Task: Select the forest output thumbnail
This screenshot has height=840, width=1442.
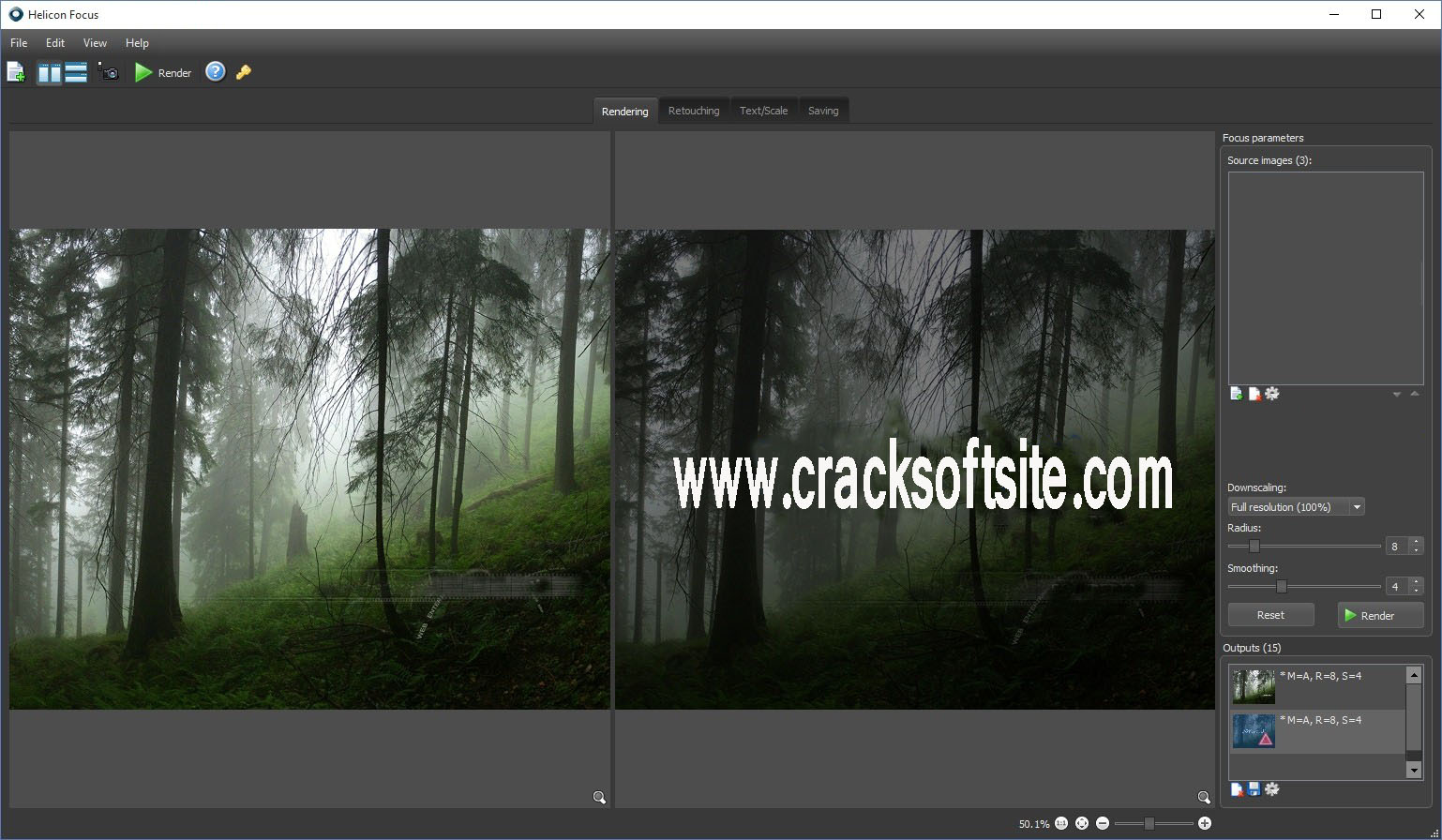Action: coord(1254,686)
